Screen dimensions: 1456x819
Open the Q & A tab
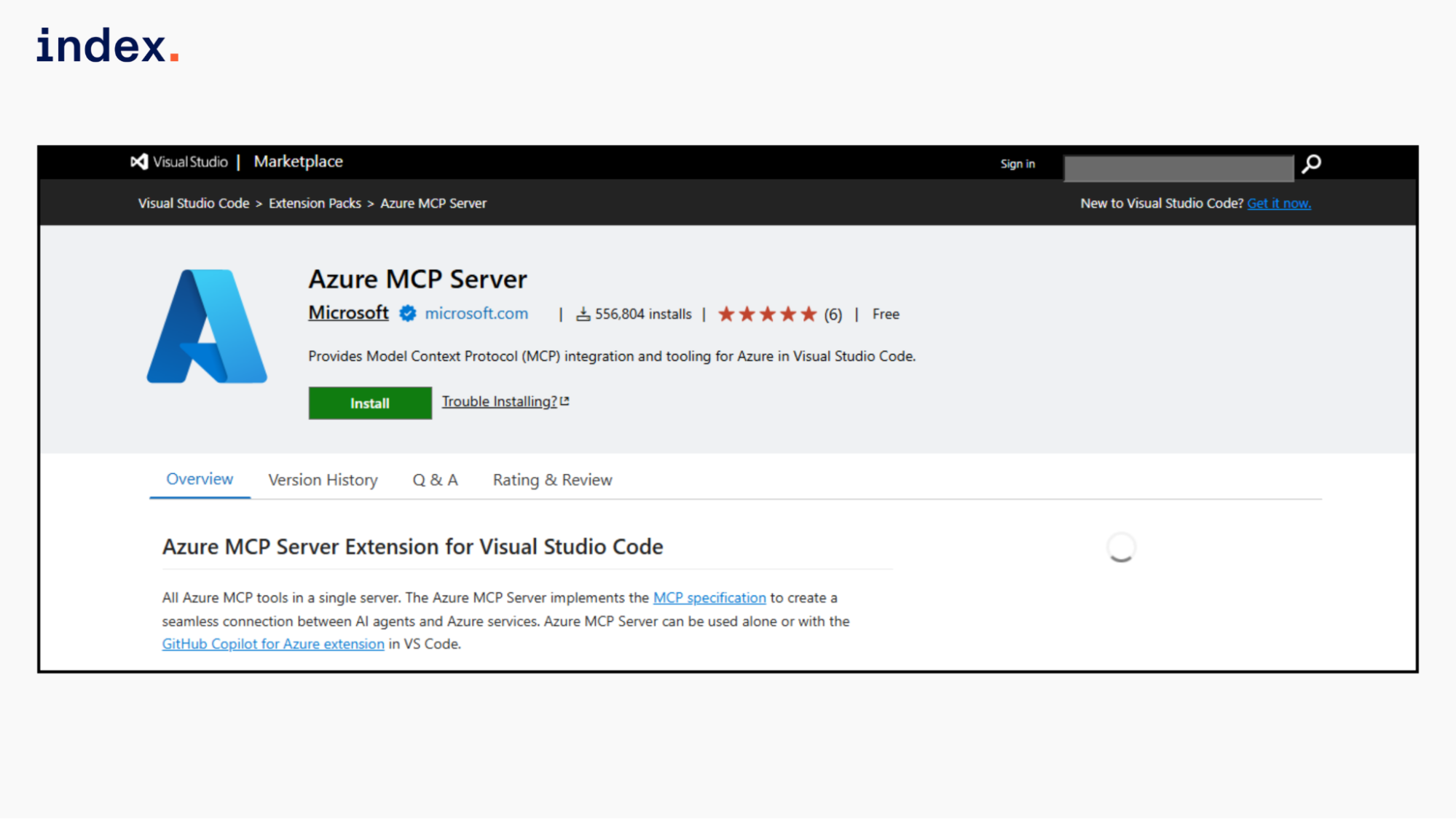pos(435,480)
